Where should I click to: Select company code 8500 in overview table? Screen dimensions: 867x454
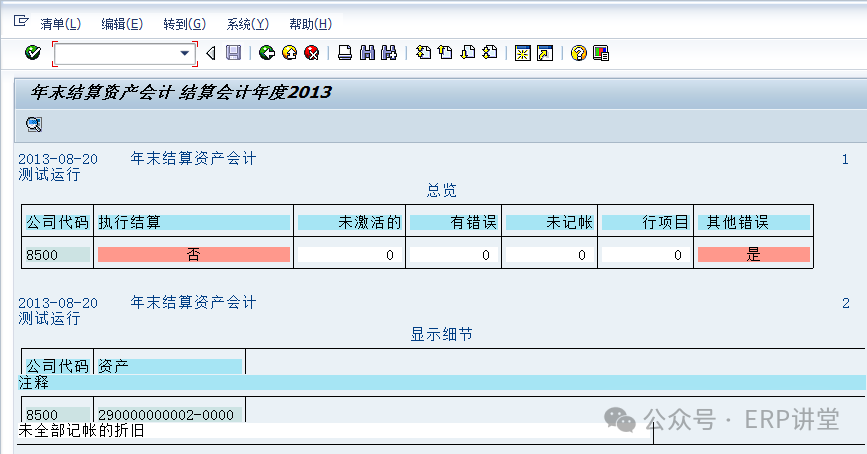(58, 254)
